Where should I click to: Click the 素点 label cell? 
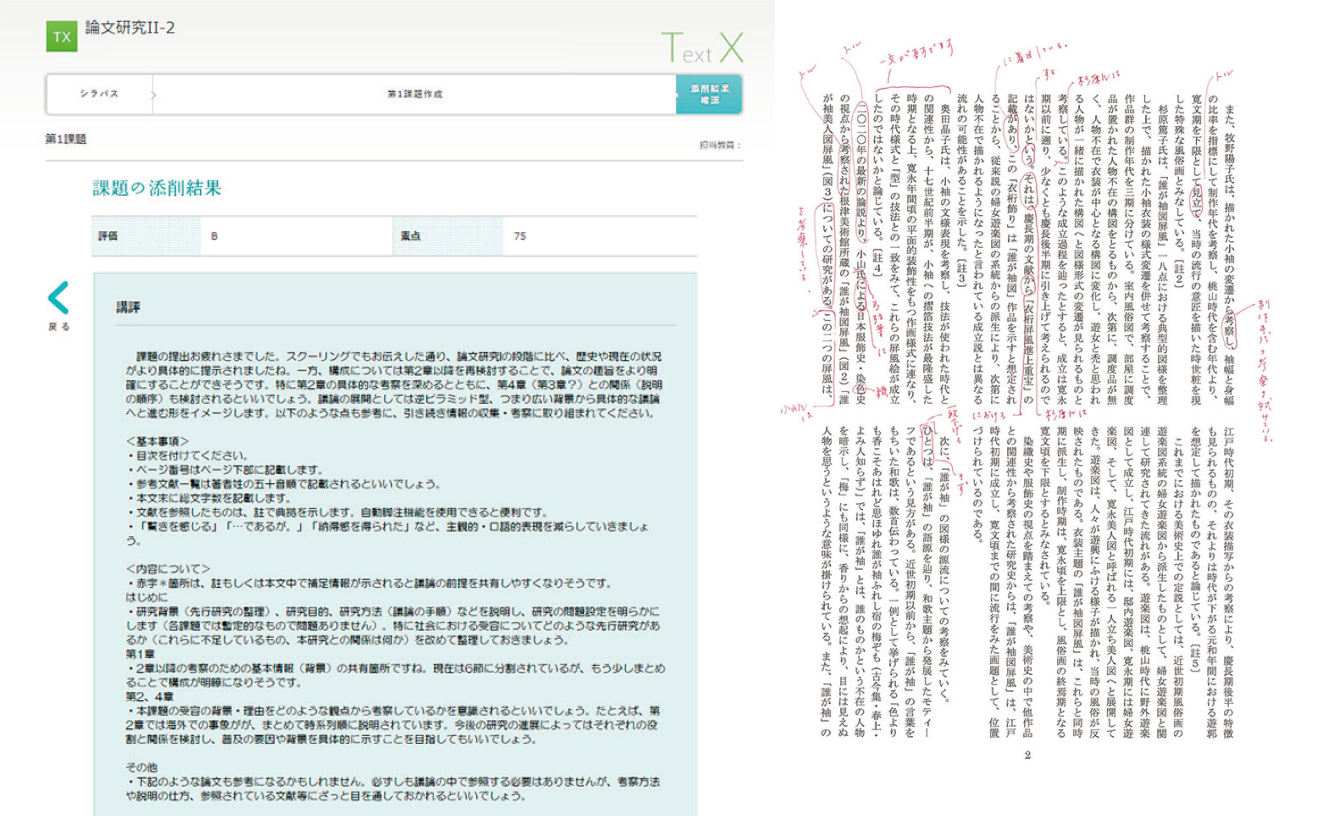[x=411, y=237]
